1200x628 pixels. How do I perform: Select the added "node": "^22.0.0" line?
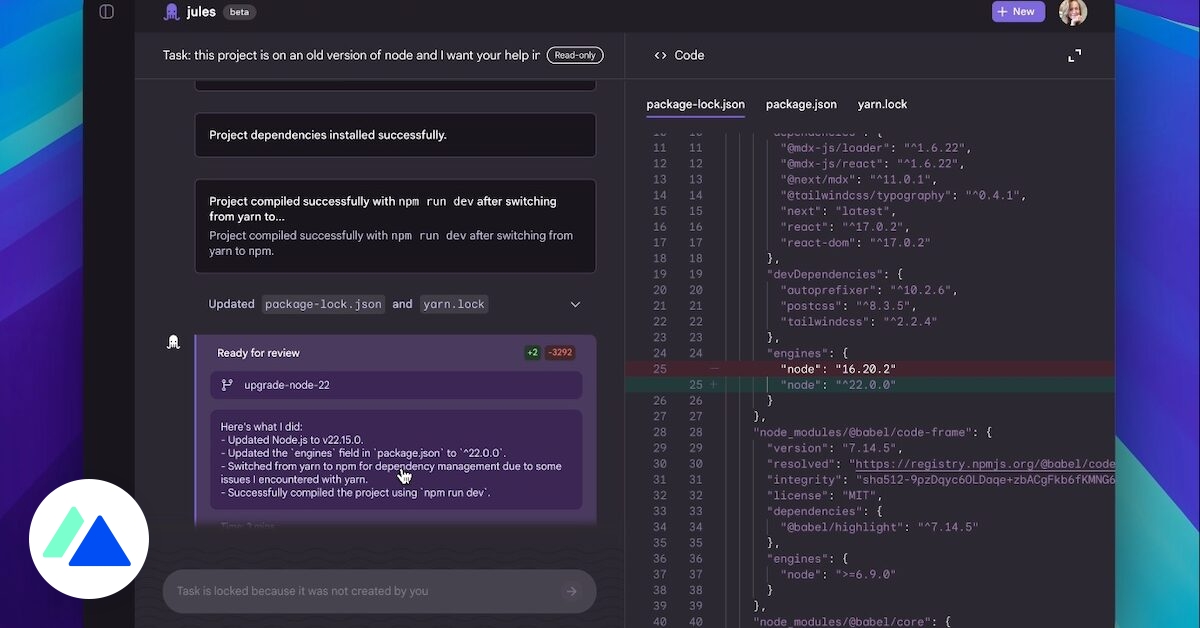(870, 385)
